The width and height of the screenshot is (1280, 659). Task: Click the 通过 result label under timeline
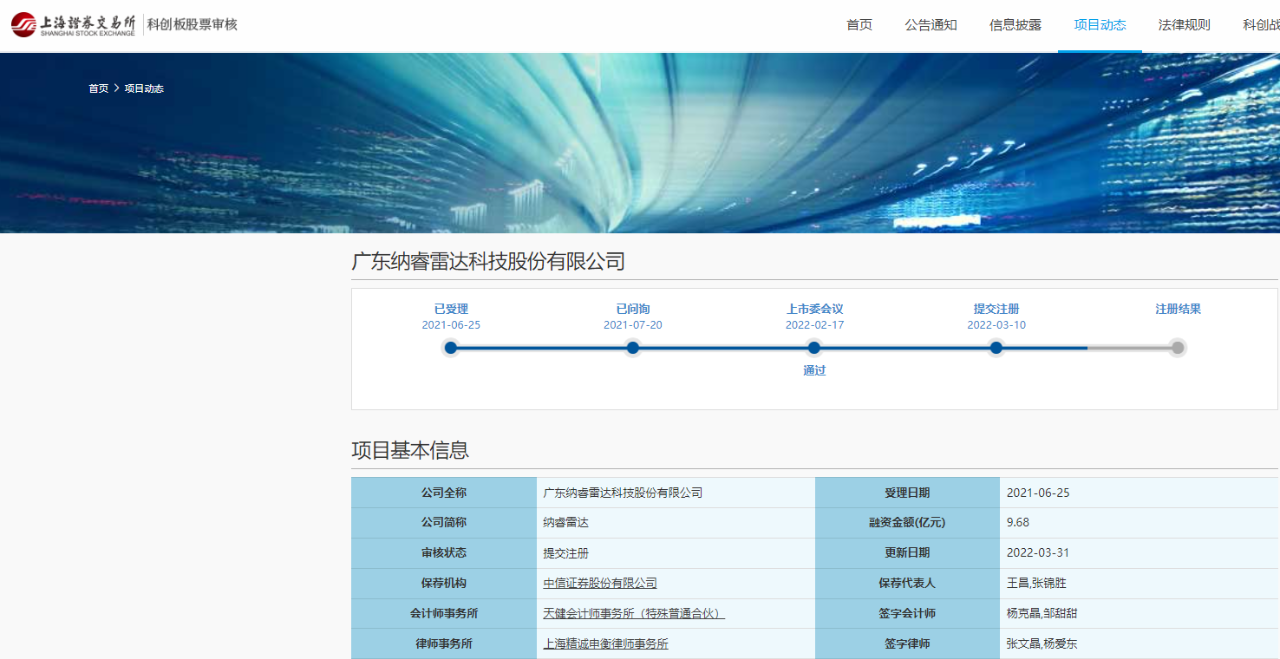[814, 371]
